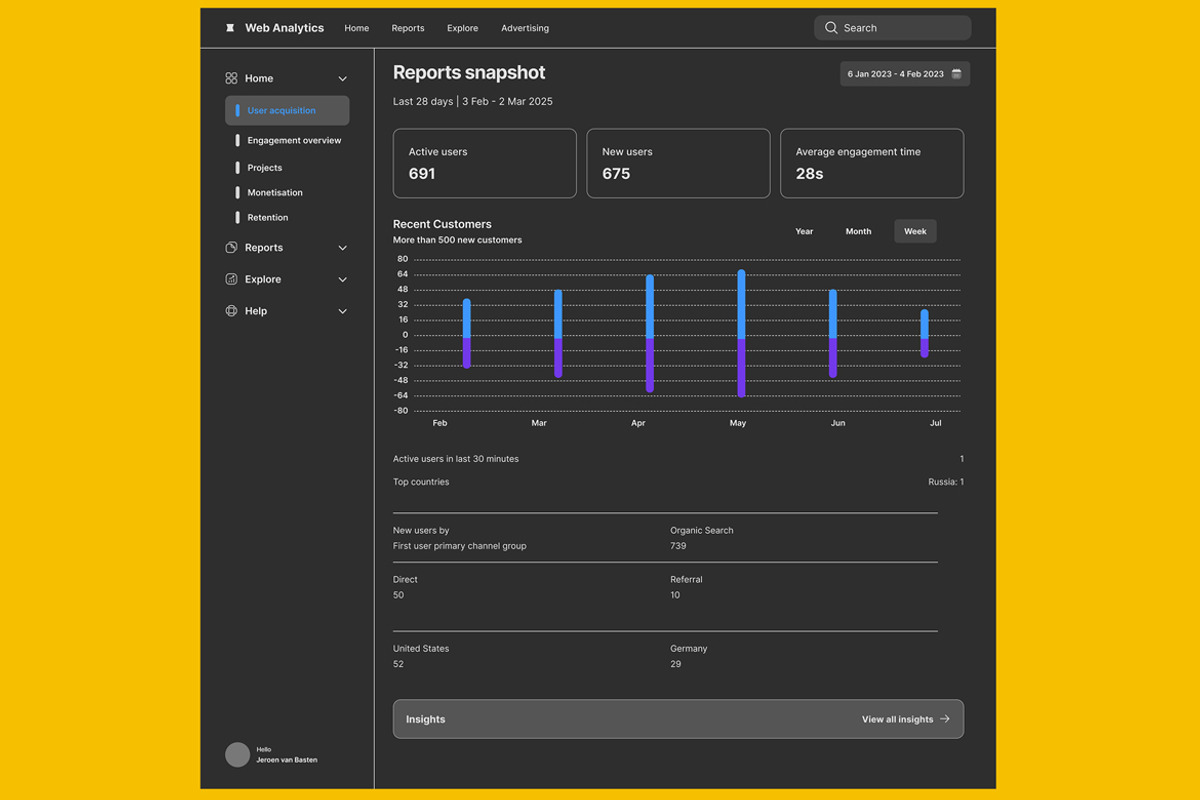Click the Feb bar in chart

tap(467, 333)
